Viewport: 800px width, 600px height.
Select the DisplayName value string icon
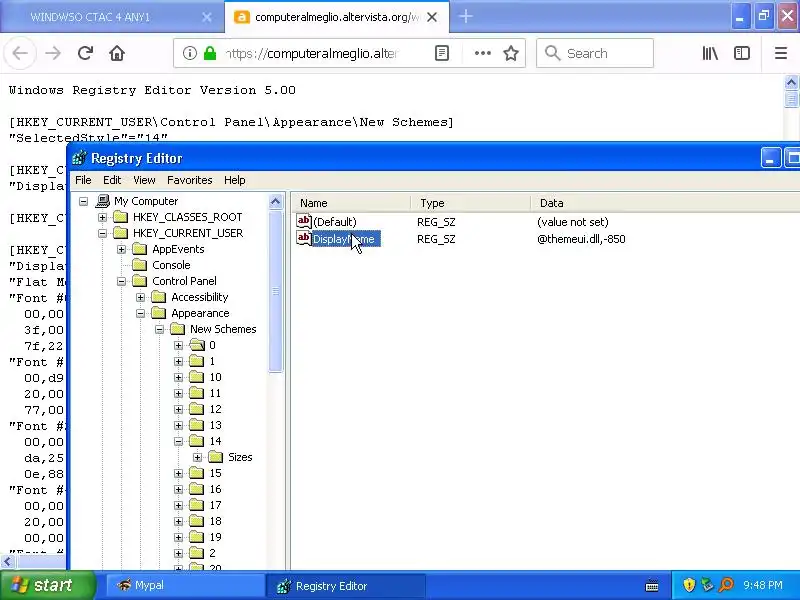click(304, 238)
